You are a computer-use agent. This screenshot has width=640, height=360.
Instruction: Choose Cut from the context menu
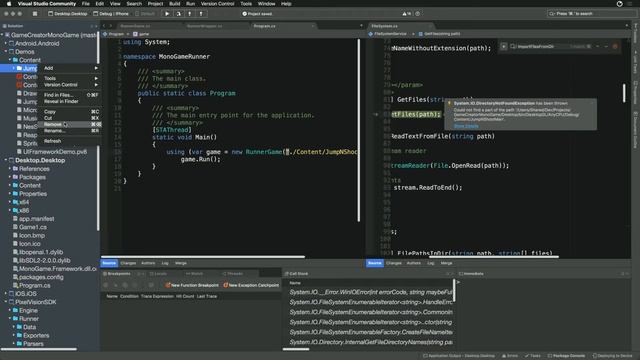(70, 118)
